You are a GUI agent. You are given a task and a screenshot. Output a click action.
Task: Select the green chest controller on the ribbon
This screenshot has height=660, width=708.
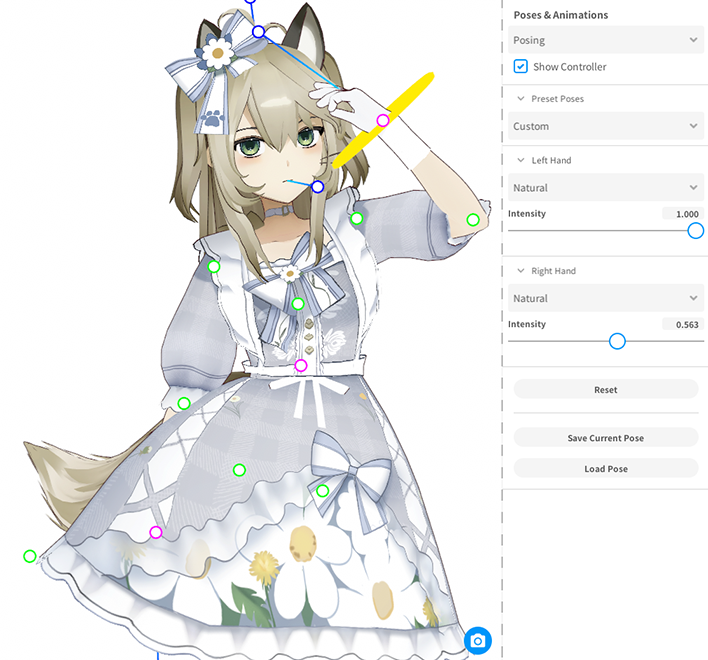tap(298, 304)
